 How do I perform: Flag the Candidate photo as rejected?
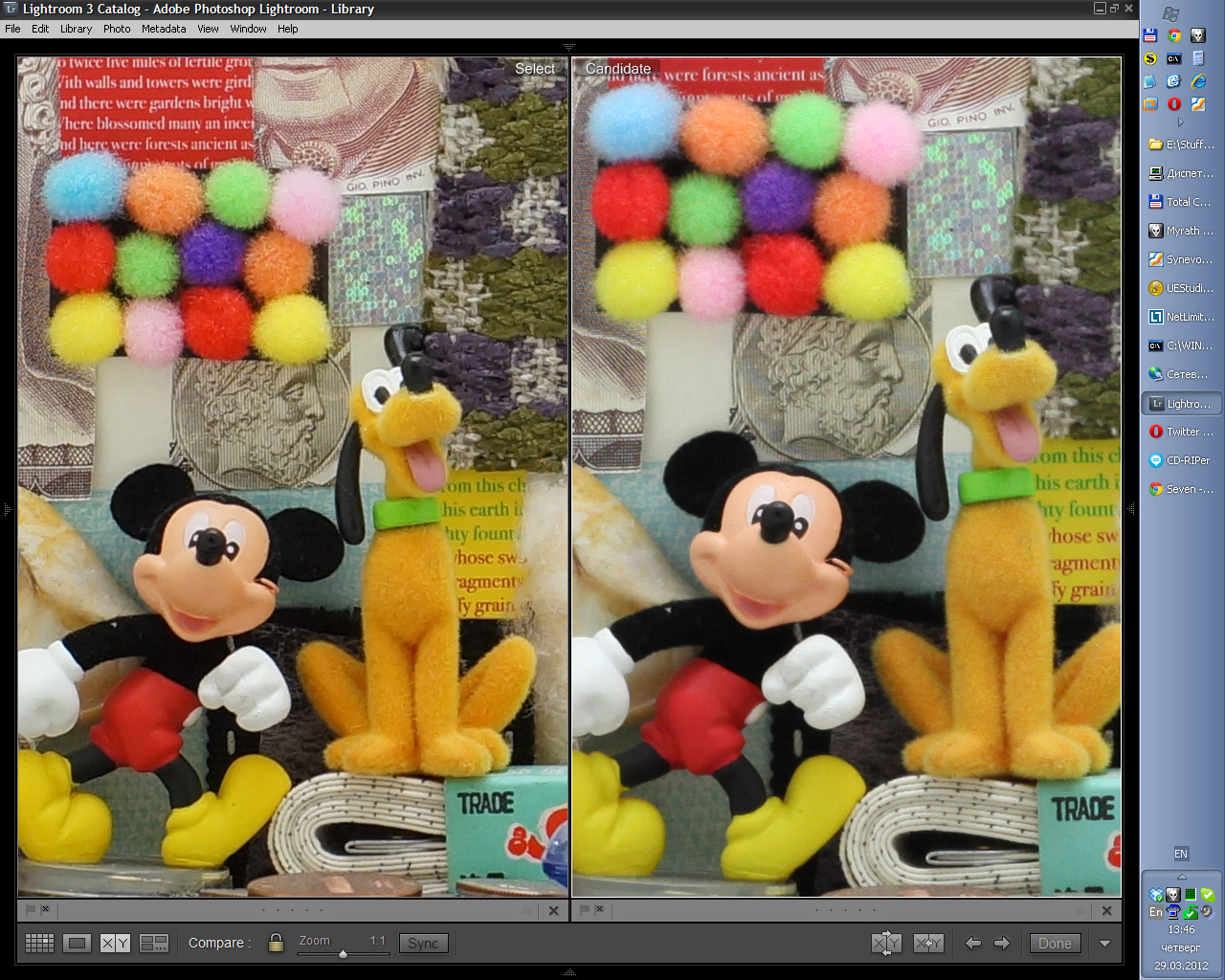(x=599, y=909)
